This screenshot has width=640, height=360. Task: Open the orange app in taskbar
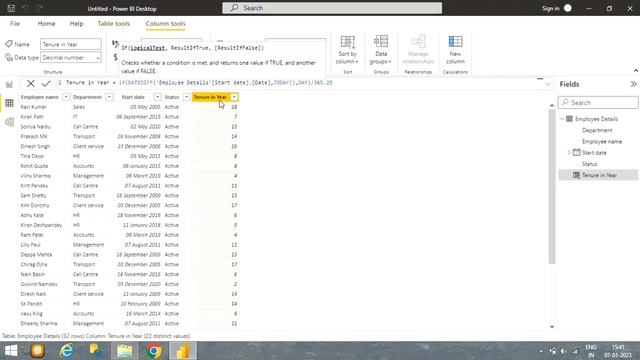pyautogui.click(x=38, y=351)
